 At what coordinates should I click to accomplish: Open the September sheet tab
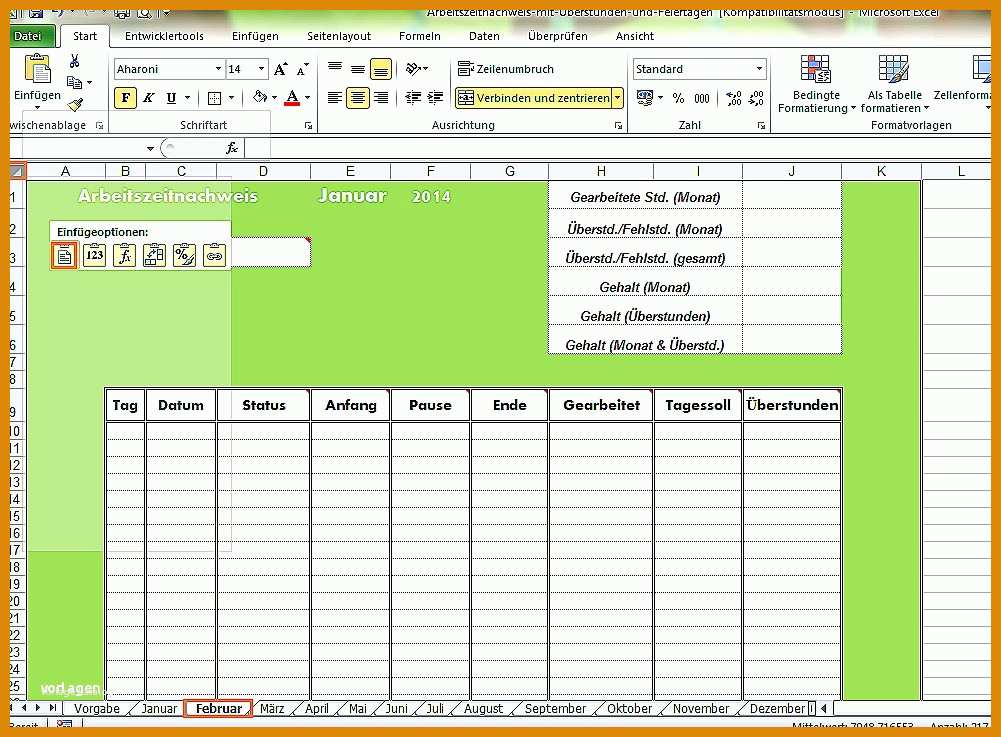coord(555,709)
